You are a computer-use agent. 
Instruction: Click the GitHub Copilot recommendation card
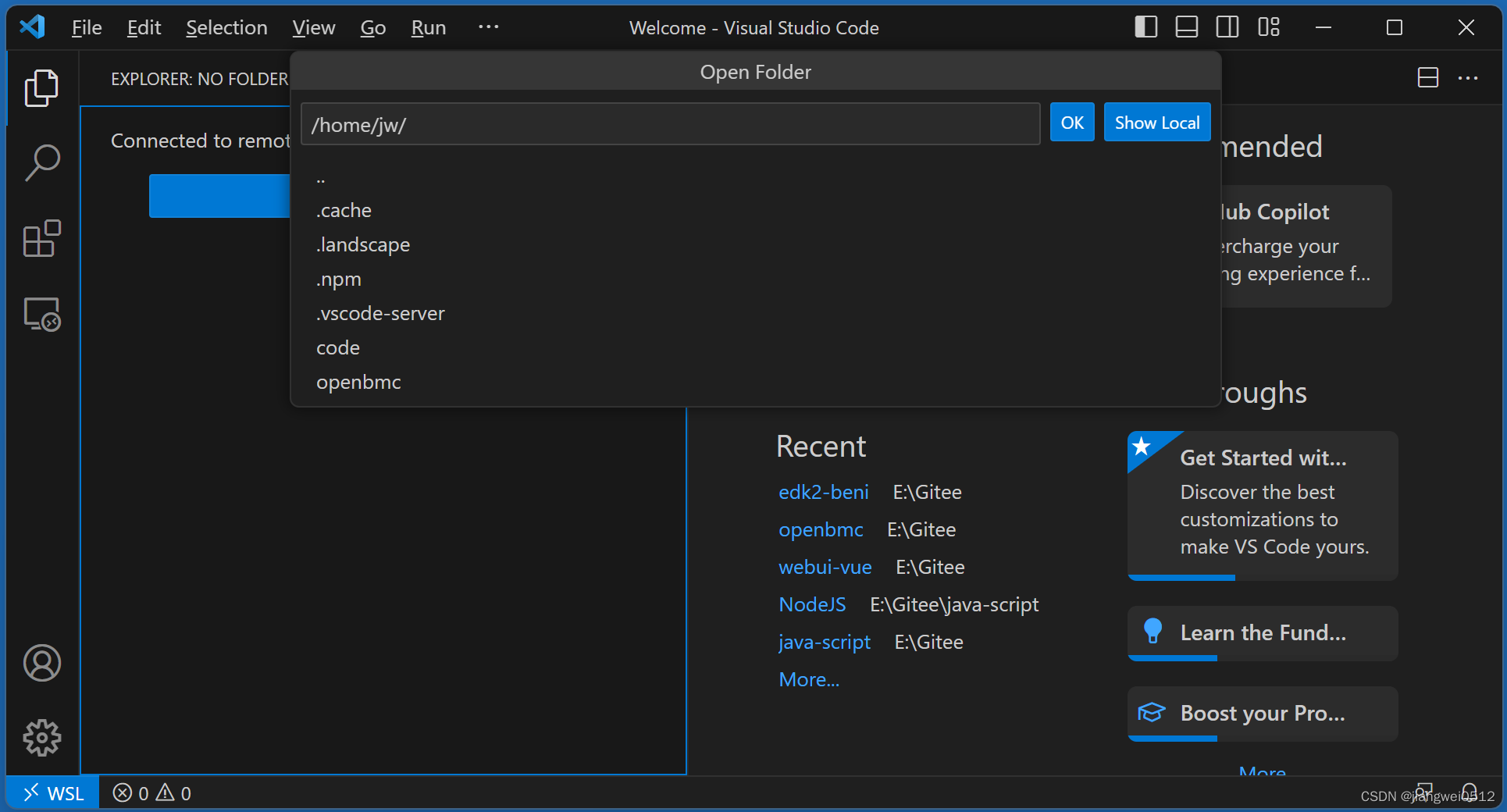click(1306, 246)
